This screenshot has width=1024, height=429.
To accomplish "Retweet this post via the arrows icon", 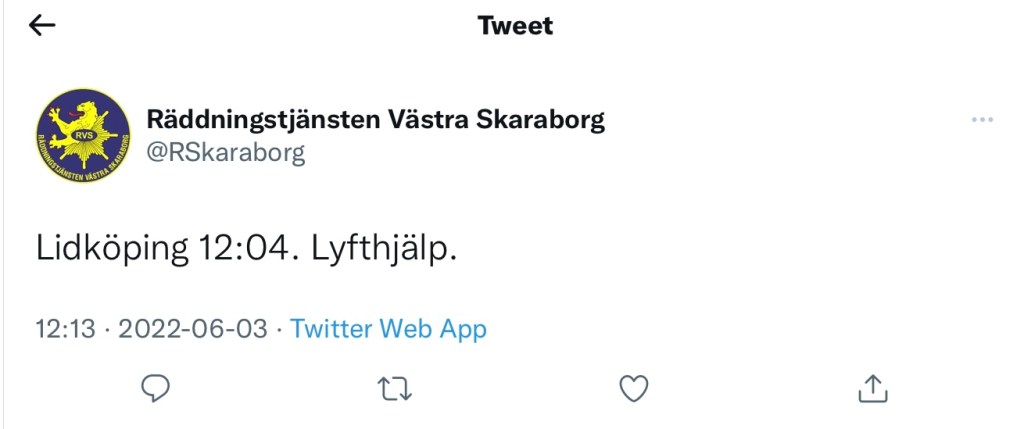I will (x=395, y=388).
